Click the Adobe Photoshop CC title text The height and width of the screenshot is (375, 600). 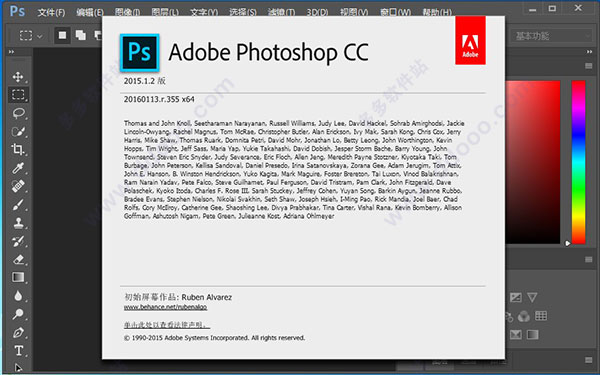(x=268, y=52)
